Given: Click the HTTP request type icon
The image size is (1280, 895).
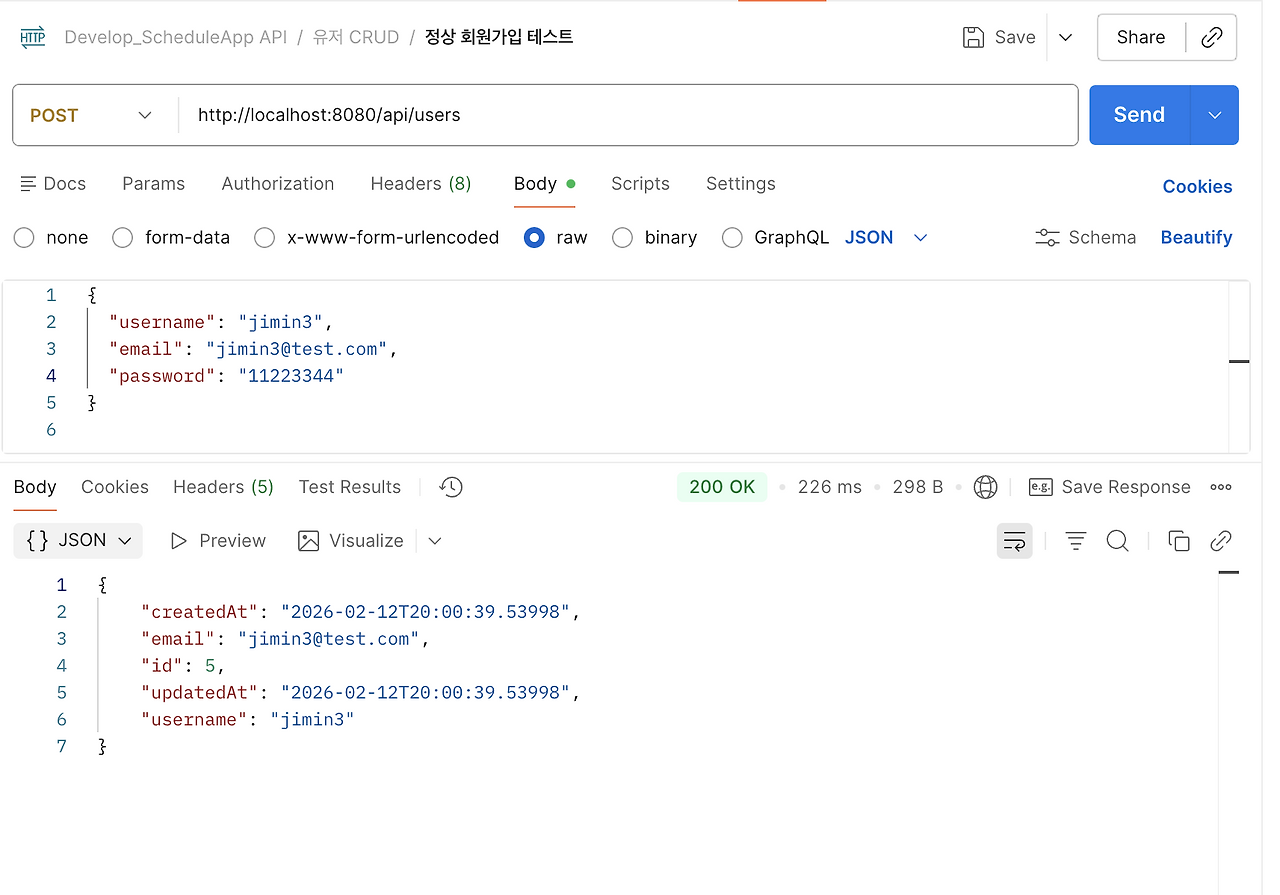Looking at the screenshot, I should click(x=33, y=38).
